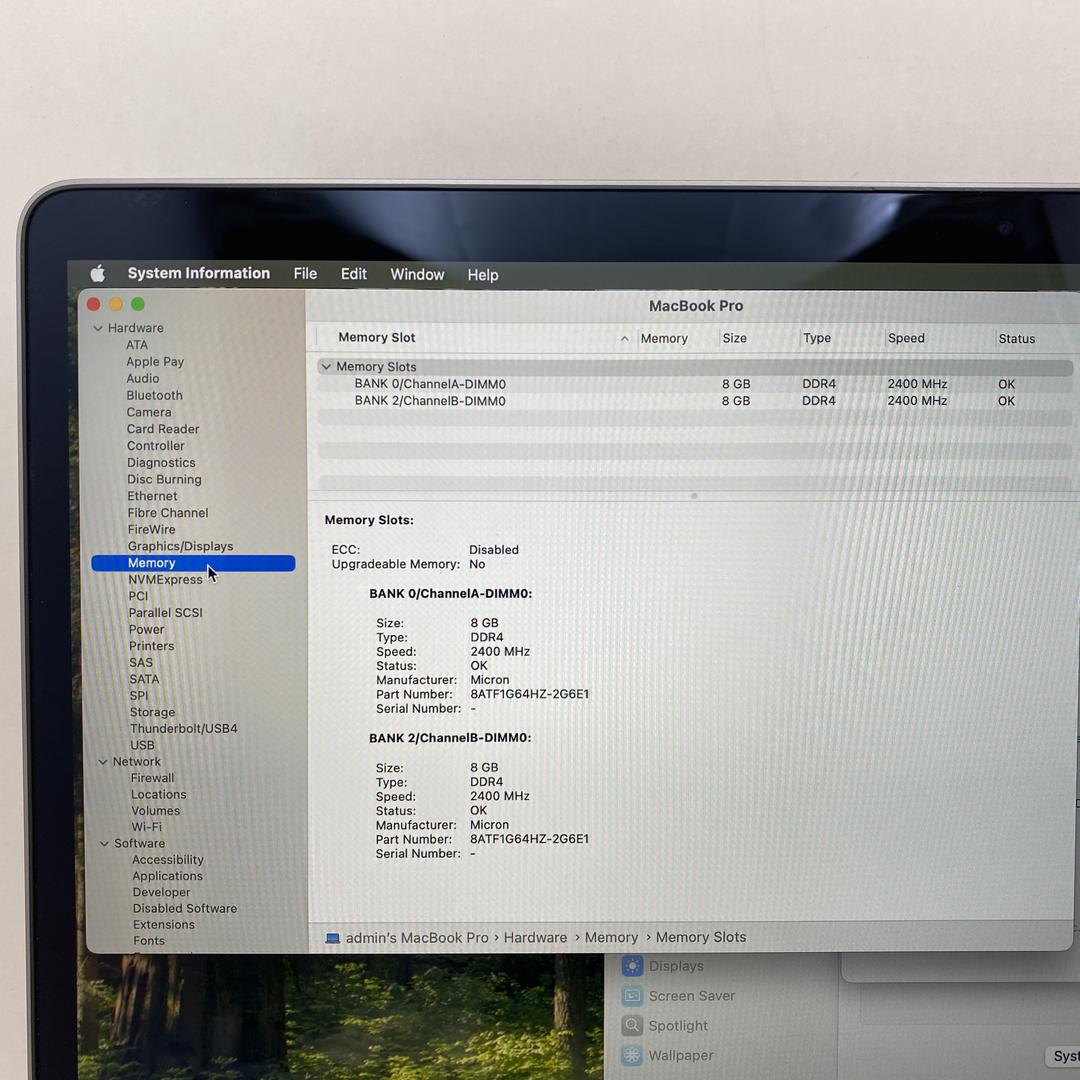Click the Speed column header
Image resolution: width=1080 pixels, height=1080 pixels.
pyautogui.click(x=906, y=338)
